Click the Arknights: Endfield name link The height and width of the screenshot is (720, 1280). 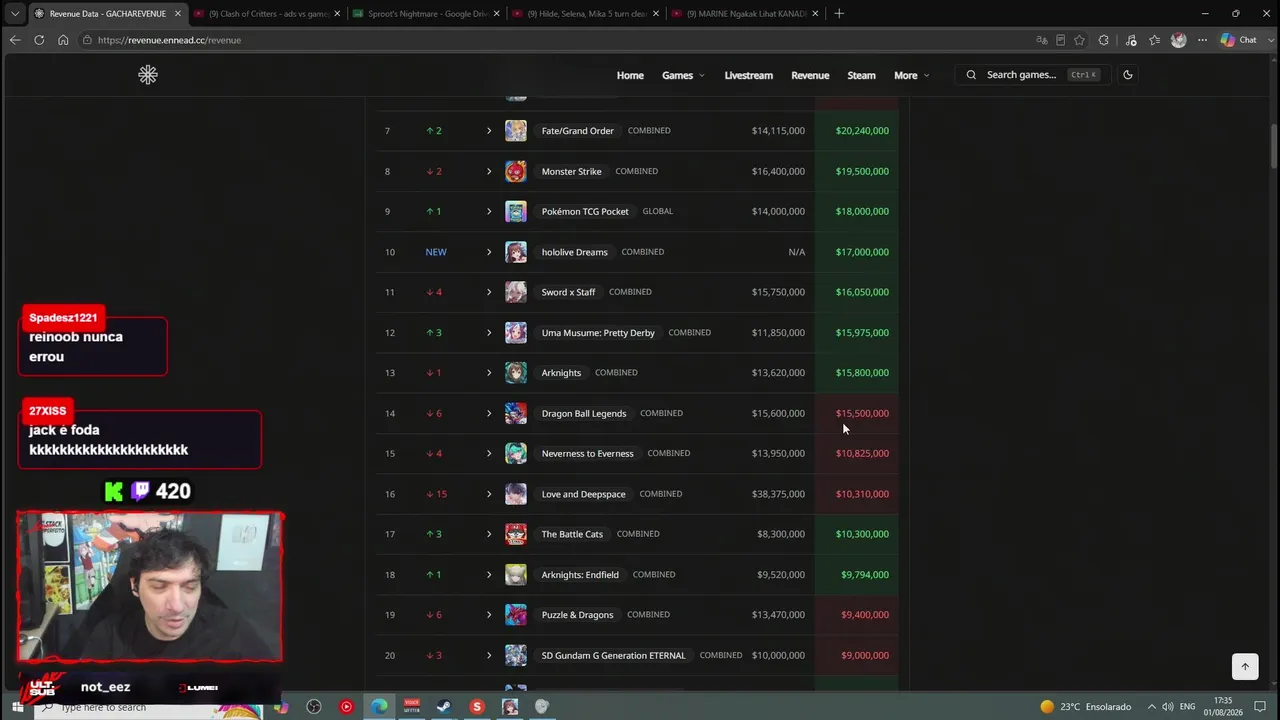click(x=580, y=575)
